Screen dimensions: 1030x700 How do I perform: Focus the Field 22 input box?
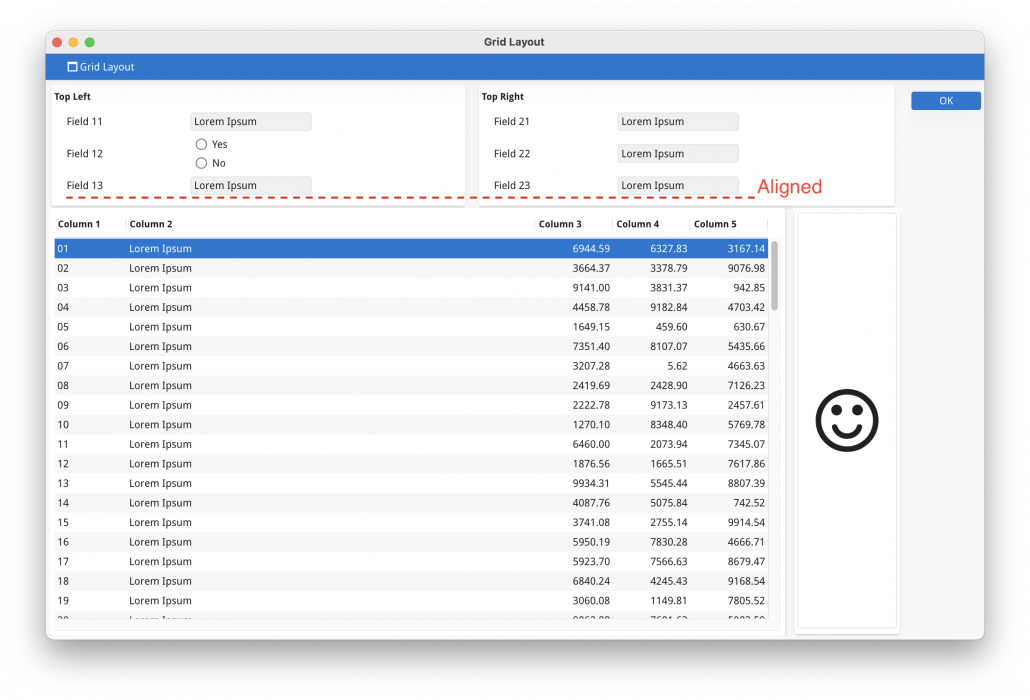677,154
